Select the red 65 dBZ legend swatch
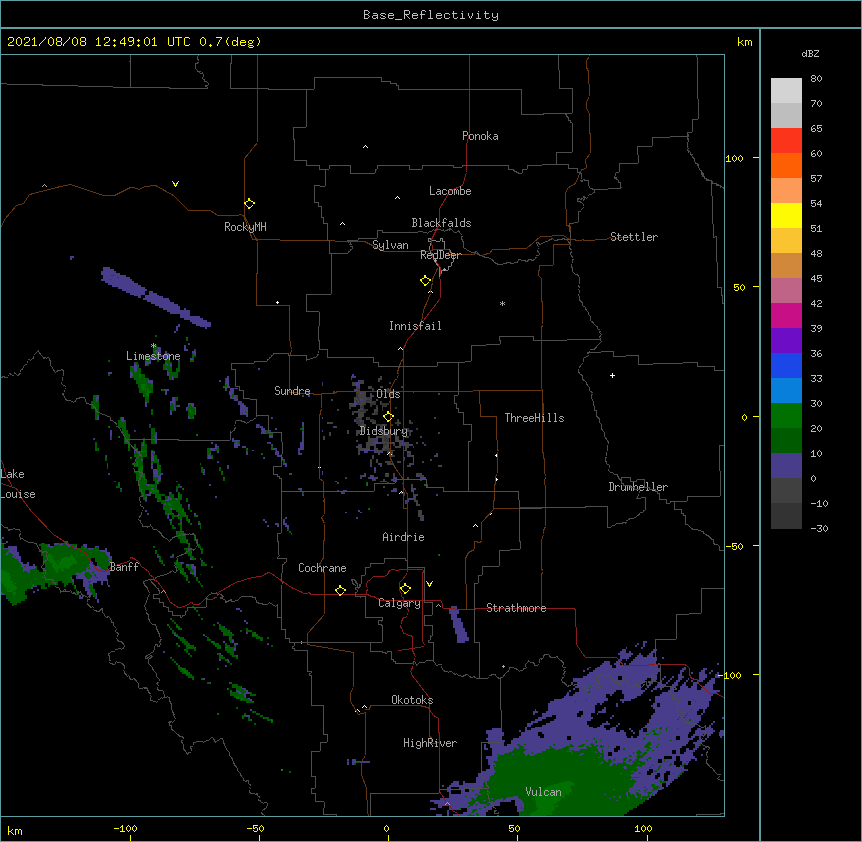This screenshot has height=842, width=862. coord(786,141)
